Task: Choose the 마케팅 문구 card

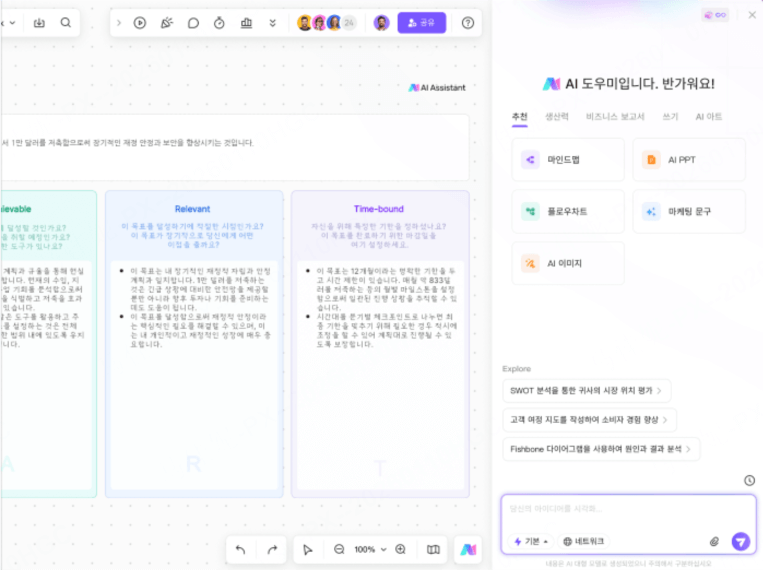Action: pyautogui.click(x=689, y=211)
